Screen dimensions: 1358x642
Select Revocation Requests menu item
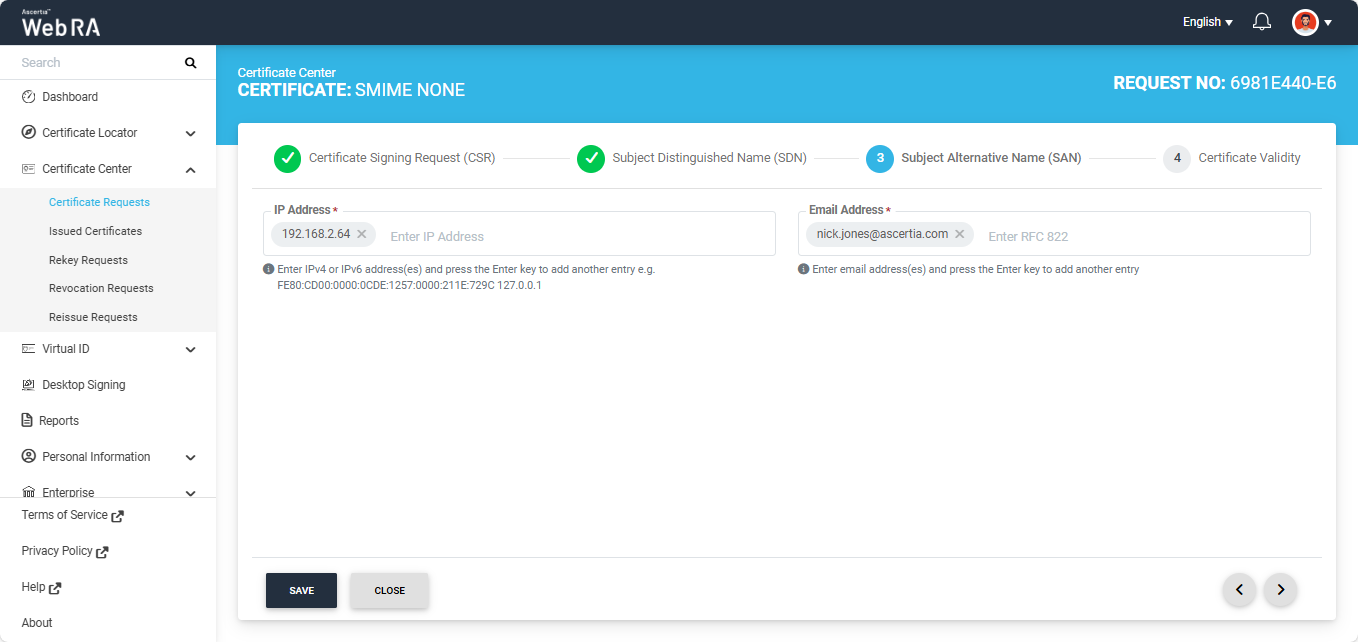point(101,288)
